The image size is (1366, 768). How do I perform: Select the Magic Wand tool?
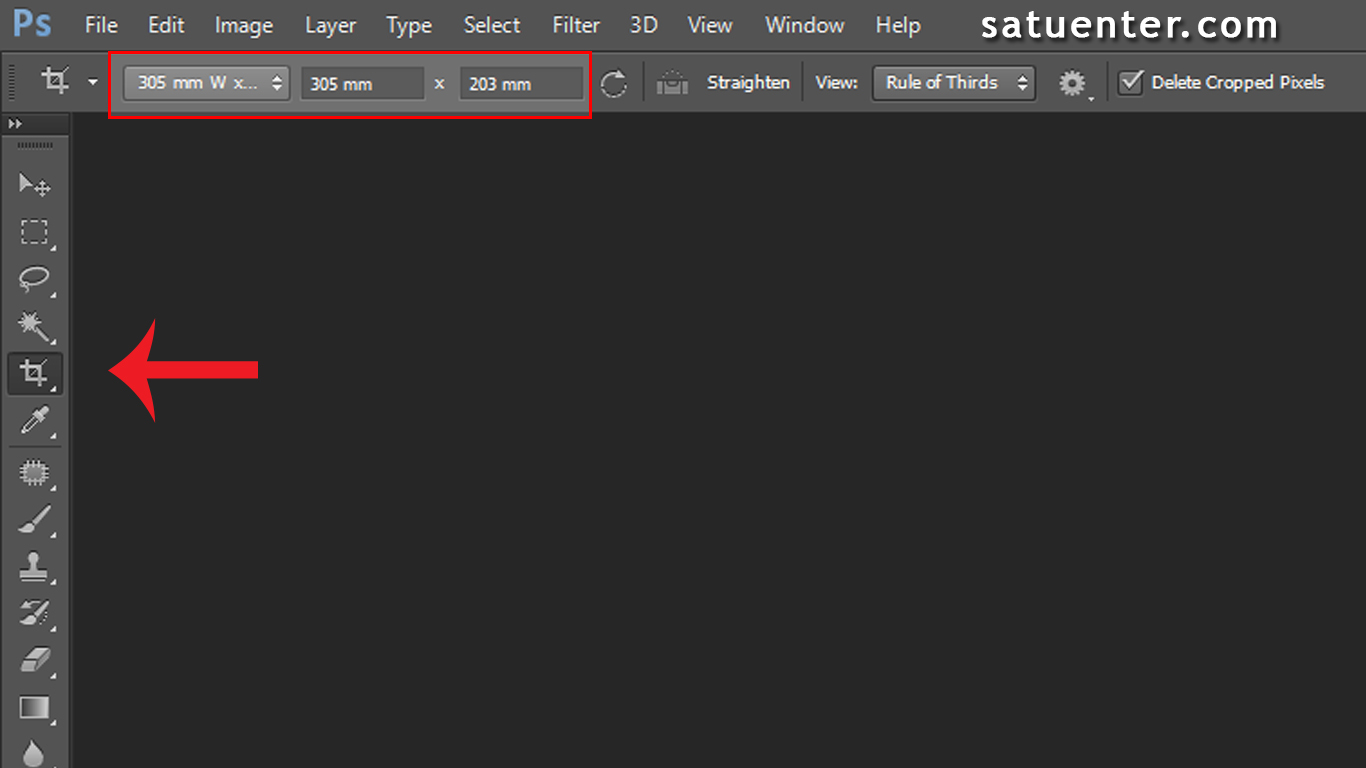point(34,327)
